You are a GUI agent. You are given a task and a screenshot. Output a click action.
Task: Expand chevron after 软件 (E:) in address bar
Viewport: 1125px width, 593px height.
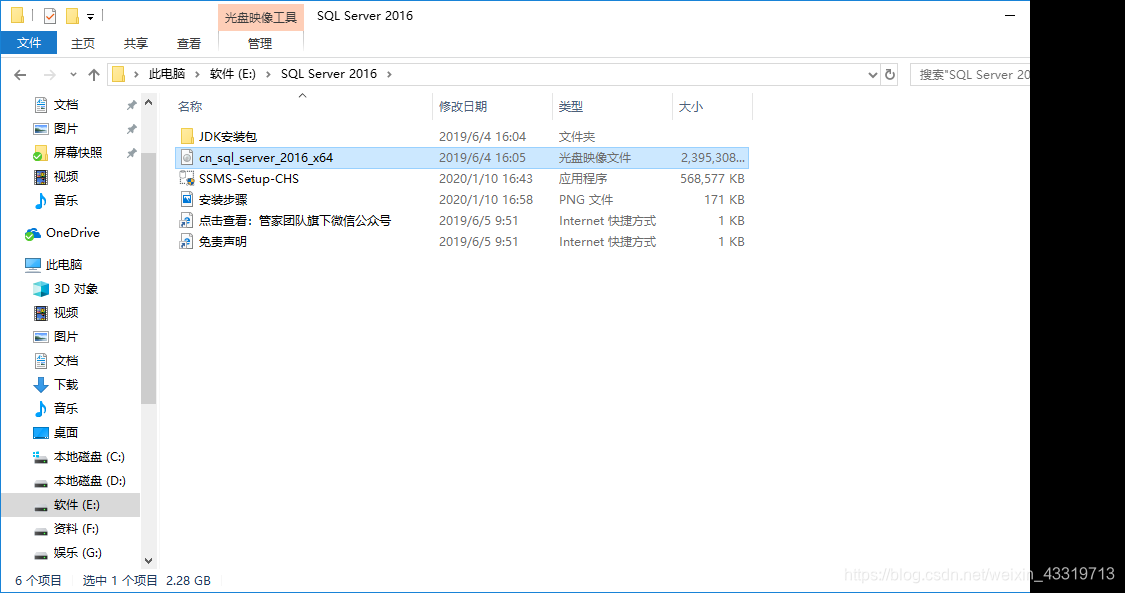(x=268, y=74)
